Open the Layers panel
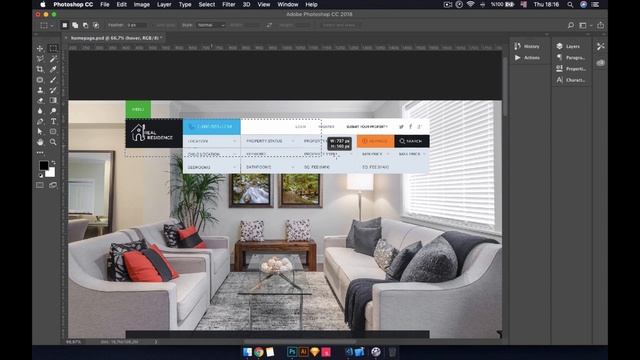The height and width of the screenshot is (360, 640). [569, 47]
